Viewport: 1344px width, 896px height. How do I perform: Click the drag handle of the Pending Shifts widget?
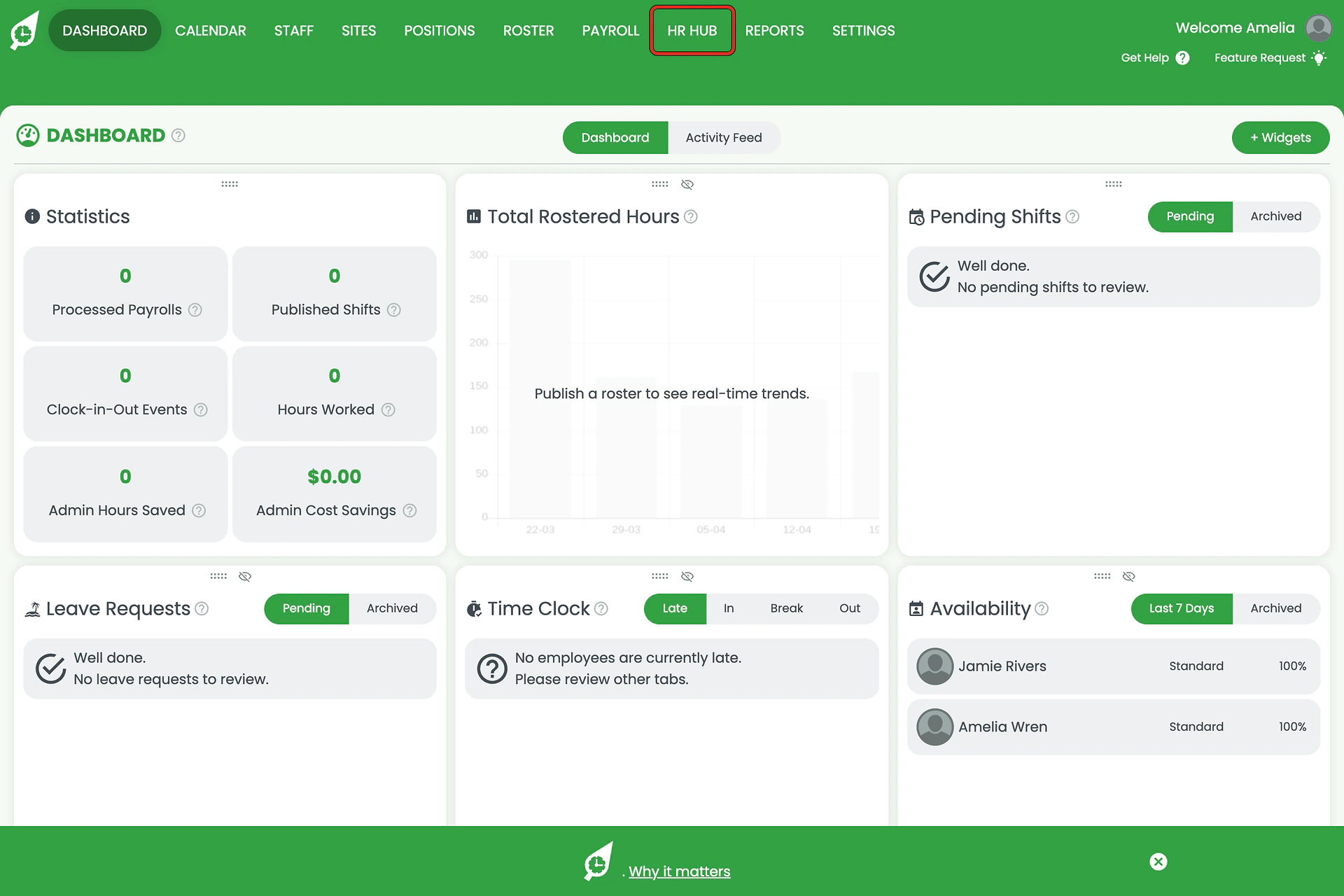1114,184
